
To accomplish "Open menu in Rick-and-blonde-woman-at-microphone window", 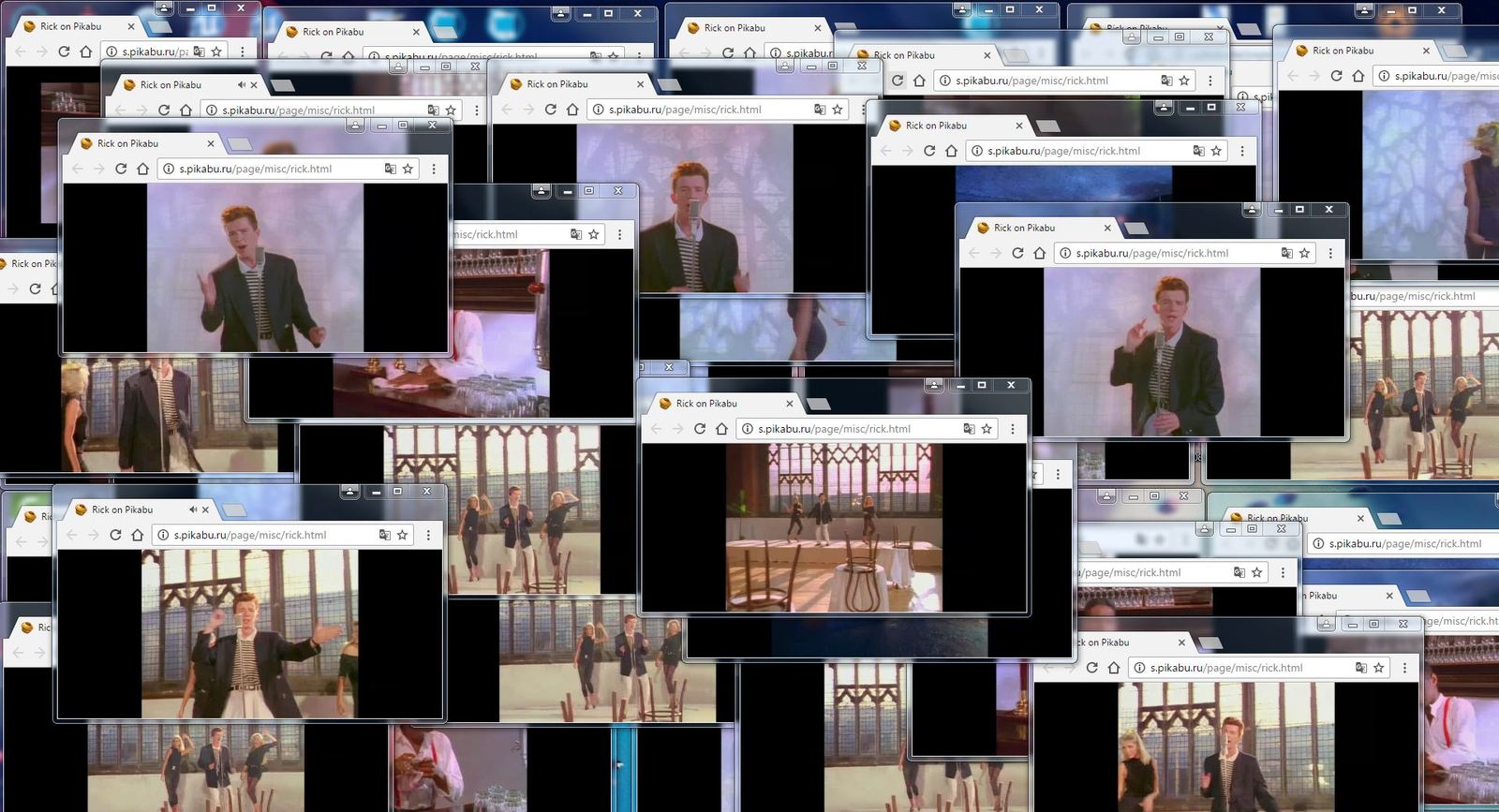I will pos(1404,668).
